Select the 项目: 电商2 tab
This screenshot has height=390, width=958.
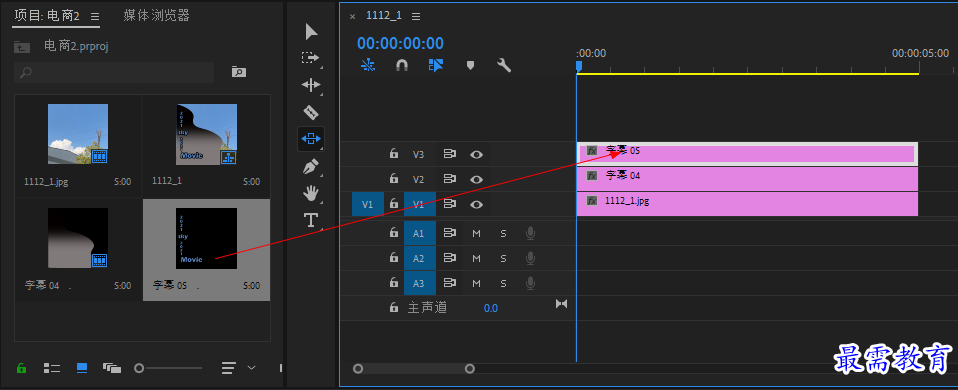pyautogui.click(x=47, y=16)
